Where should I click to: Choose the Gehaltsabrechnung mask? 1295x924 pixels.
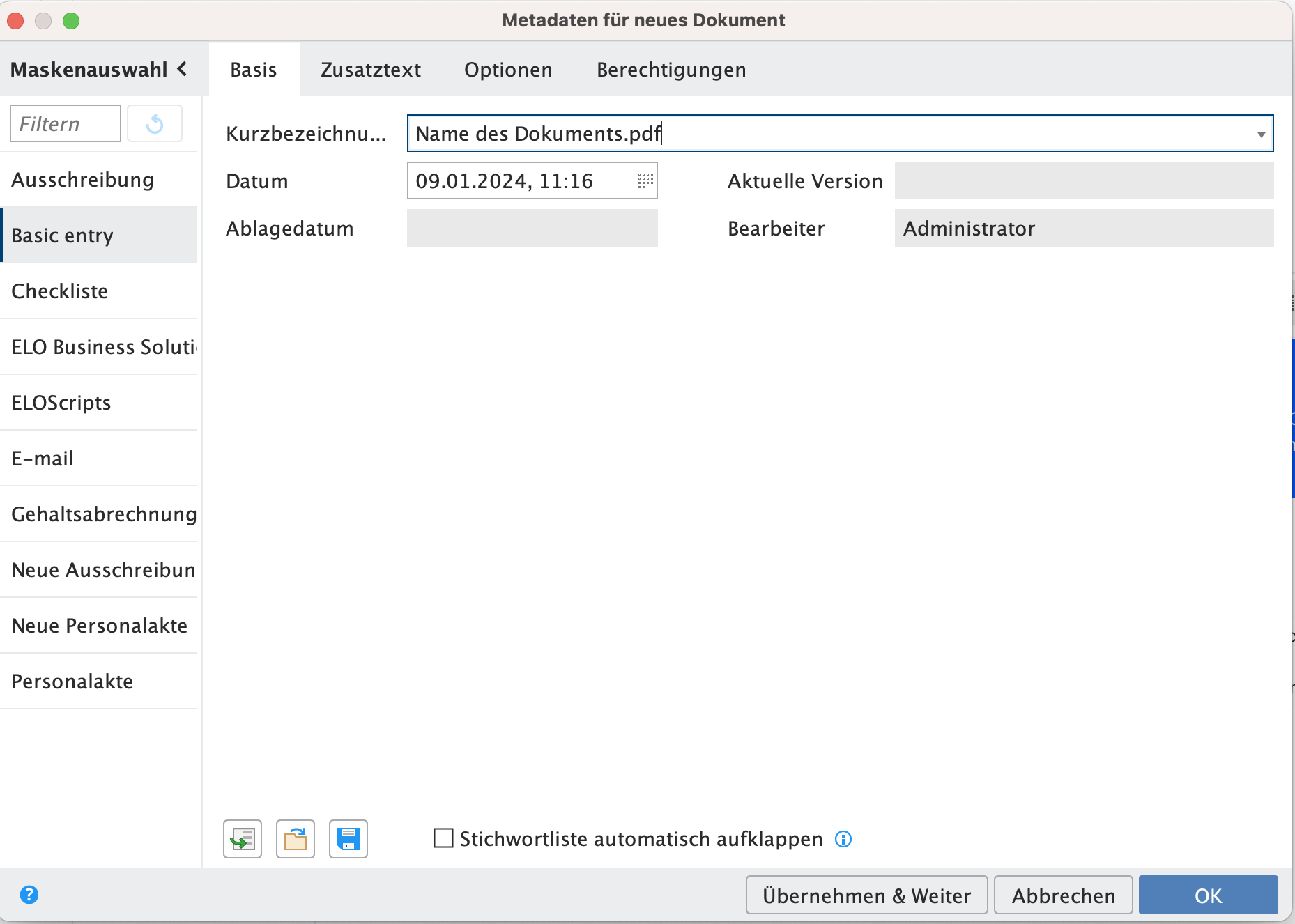(x=104, y=514)
